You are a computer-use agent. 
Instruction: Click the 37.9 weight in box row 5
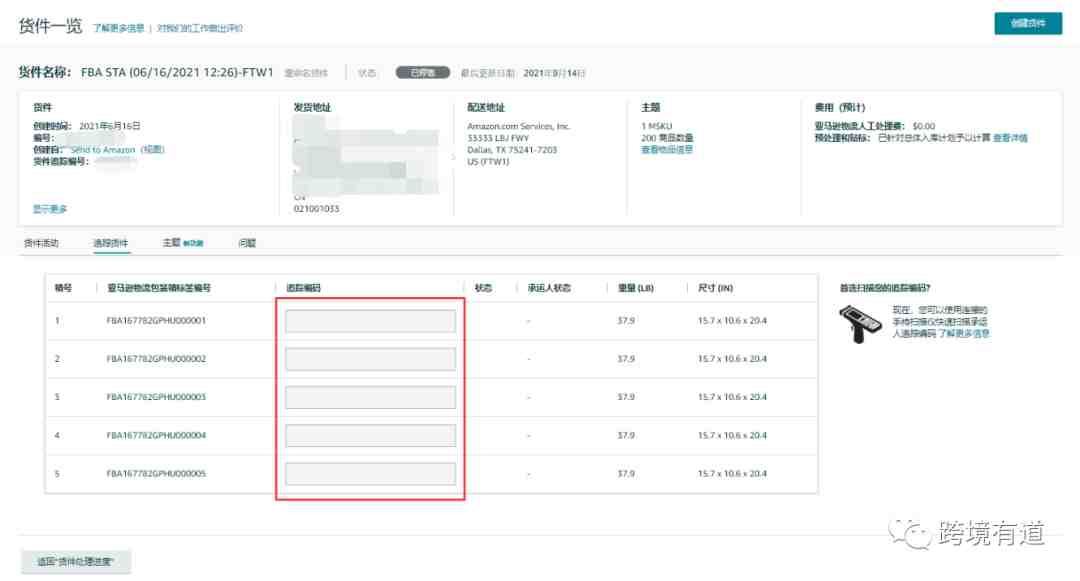click(x=626, y=474)
